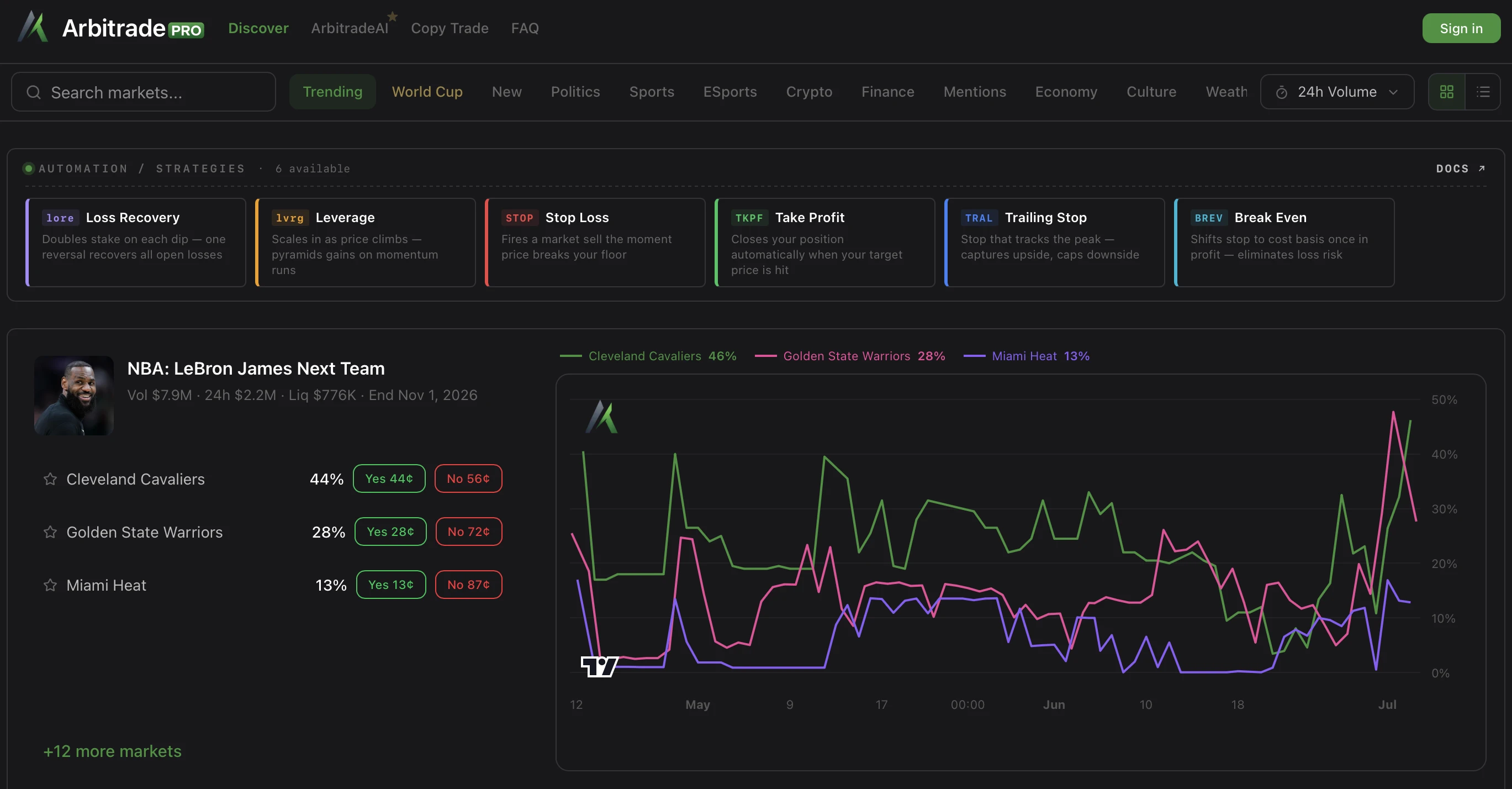Select the New category tab
This screenshot has width=1512, height=789.
point(506,92)
